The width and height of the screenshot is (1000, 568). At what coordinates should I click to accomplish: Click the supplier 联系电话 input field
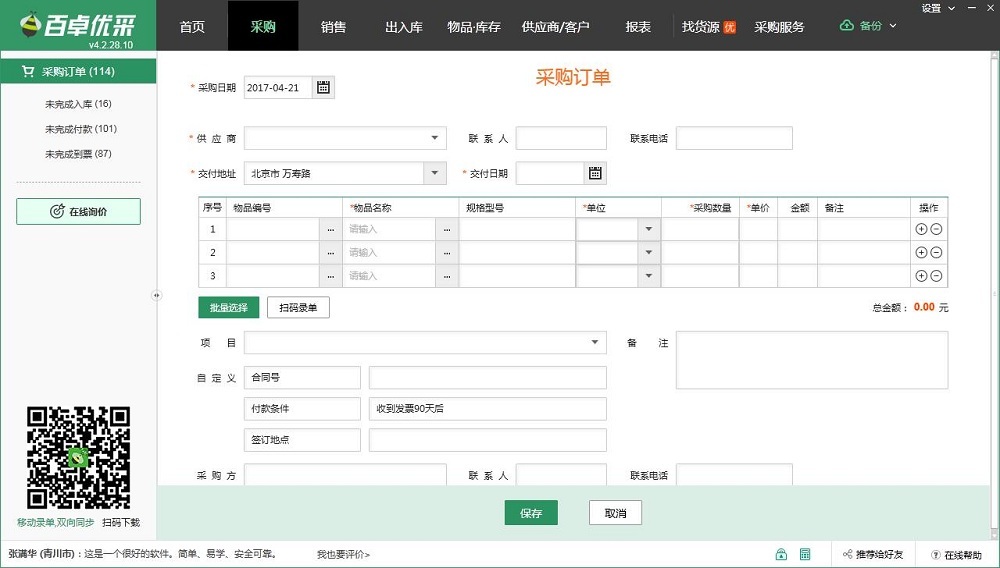coord(734,138)
